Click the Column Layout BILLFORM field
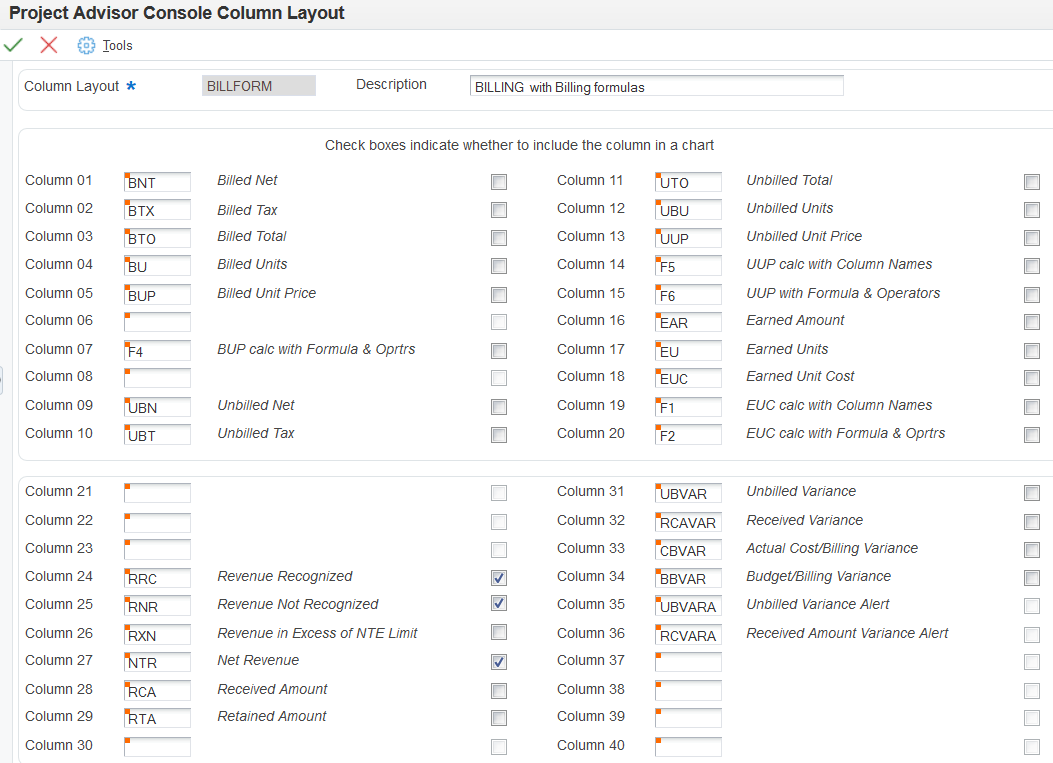The height and width of the screenshot is (763, 1053). point(259,86)
